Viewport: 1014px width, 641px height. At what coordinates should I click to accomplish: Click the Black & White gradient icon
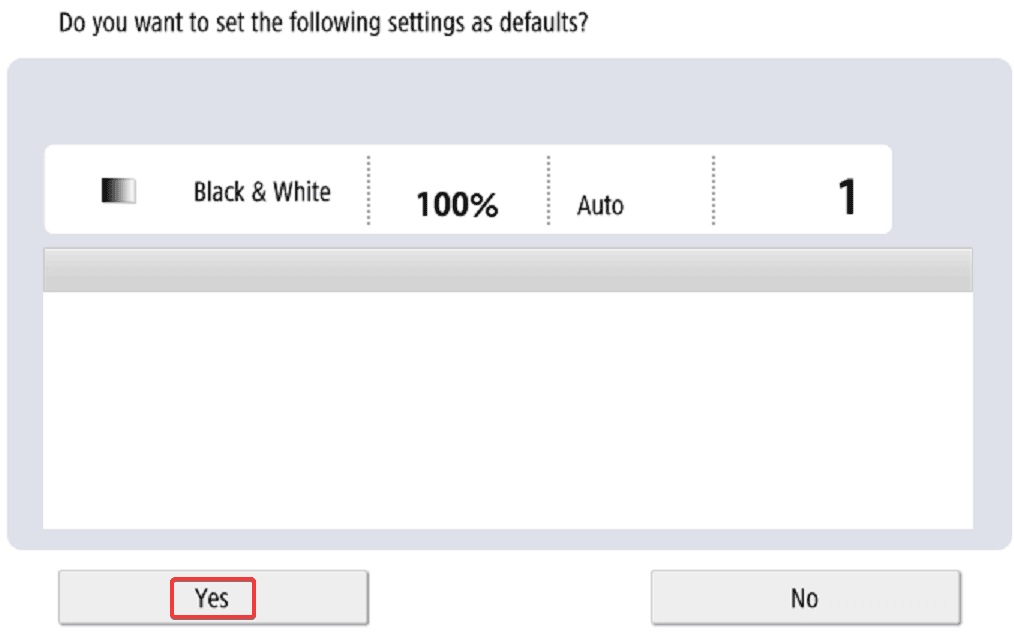pos(118,191)
